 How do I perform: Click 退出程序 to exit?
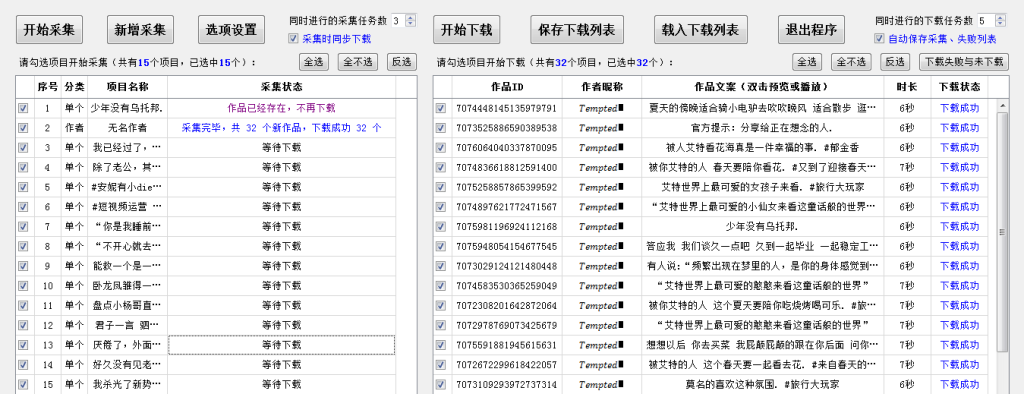pos(811,29)
